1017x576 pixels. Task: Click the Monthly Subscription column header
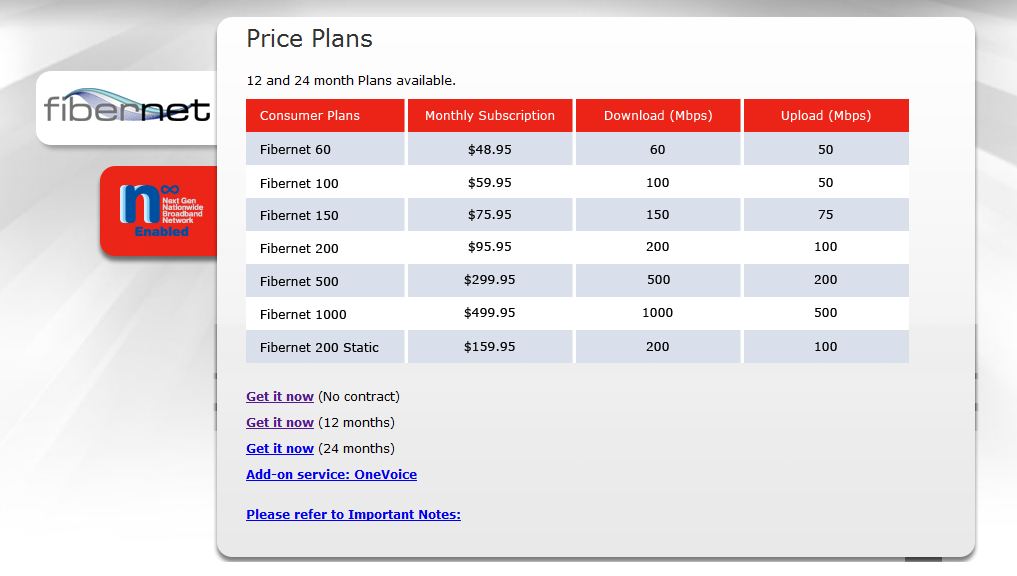[490, 115]
